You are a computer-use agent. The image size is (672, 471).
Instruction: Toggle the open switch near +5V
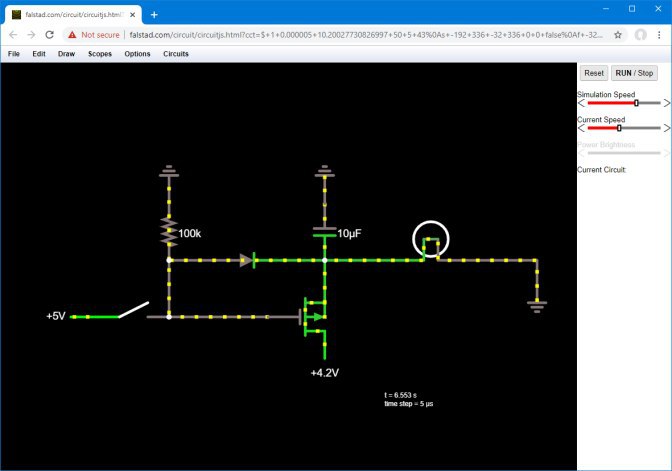(133, 309)
